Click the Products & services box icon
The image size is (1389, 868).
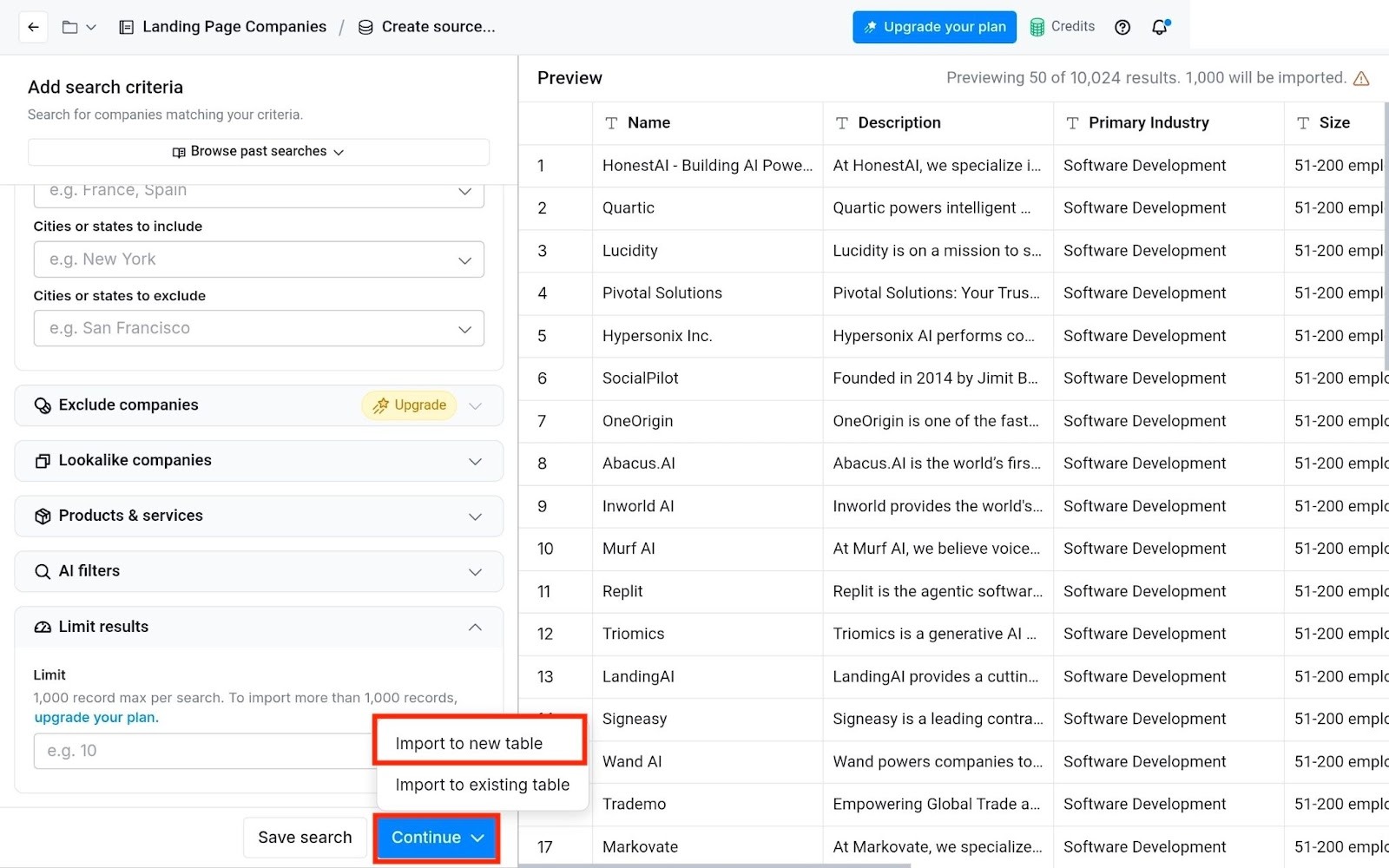pyautogui.click(x=42, y=516)
